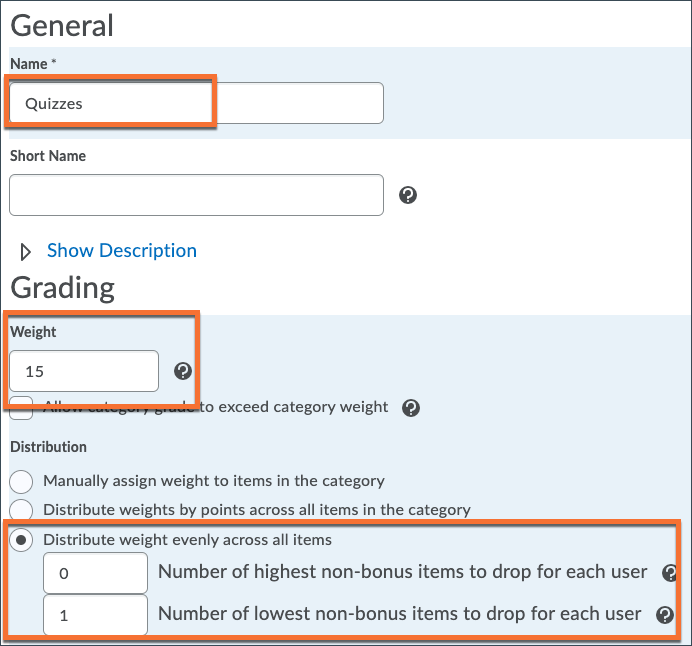Click the Distribution label
692x646 pixels.
pyautogui.click(x=48, y=447)
